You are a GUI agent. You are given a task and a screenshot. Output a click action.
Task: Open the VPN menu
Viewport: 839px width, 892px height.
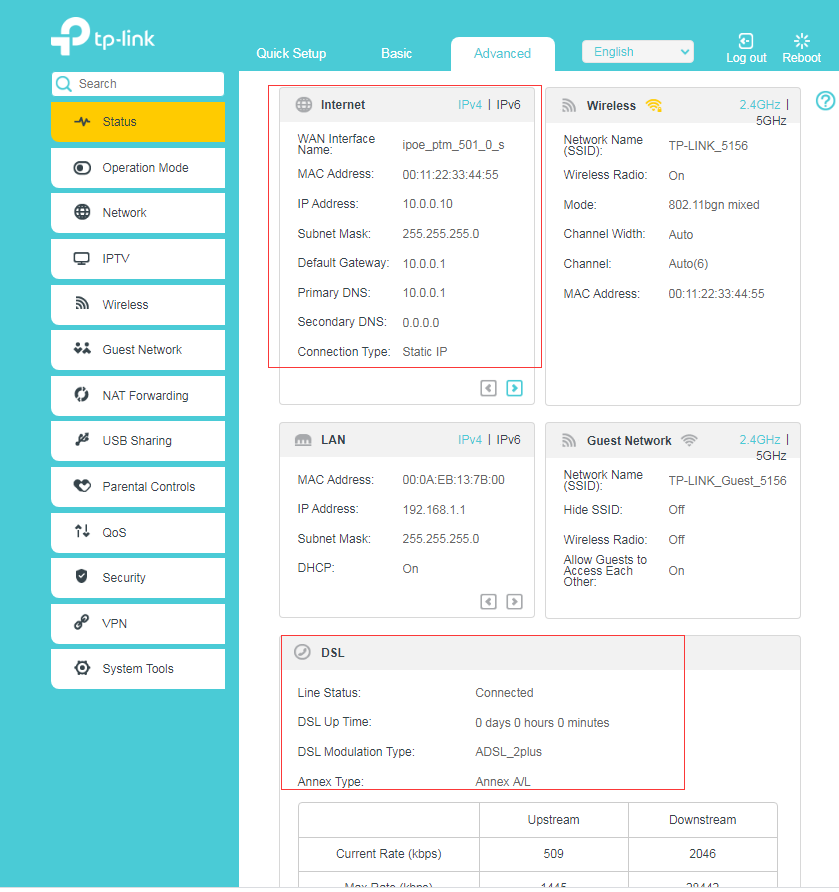[138, 623]
